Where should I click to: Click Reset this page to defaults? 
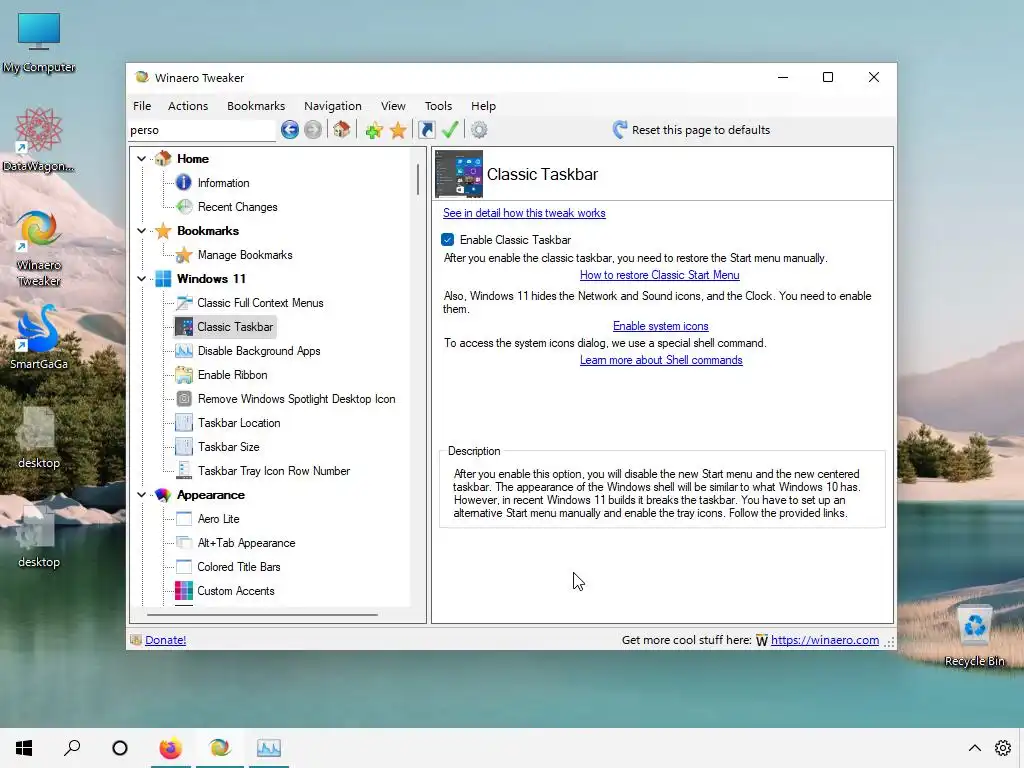[x=692, y=130]
